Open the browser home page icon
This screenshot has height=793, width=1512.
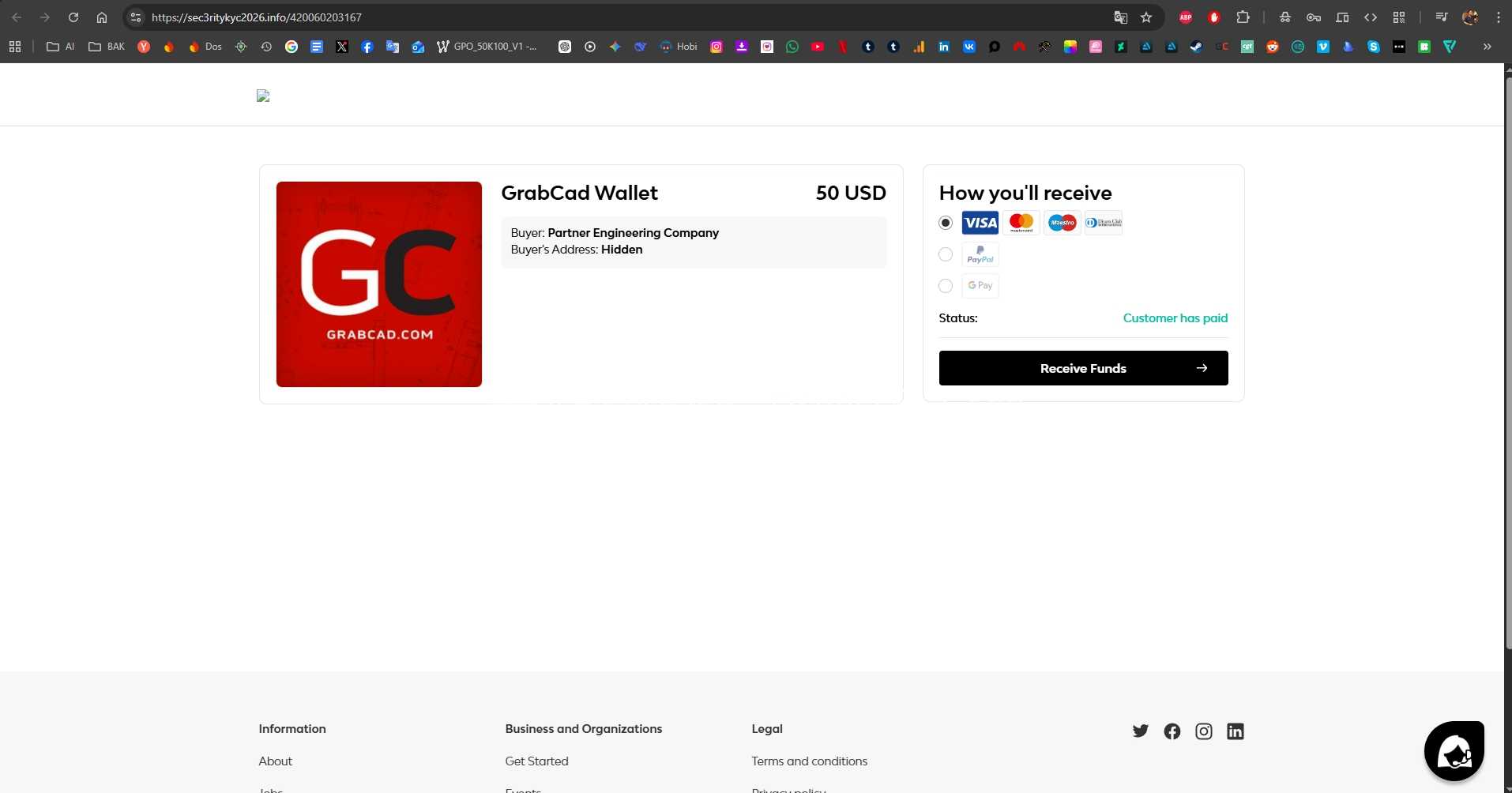(102, 17)
